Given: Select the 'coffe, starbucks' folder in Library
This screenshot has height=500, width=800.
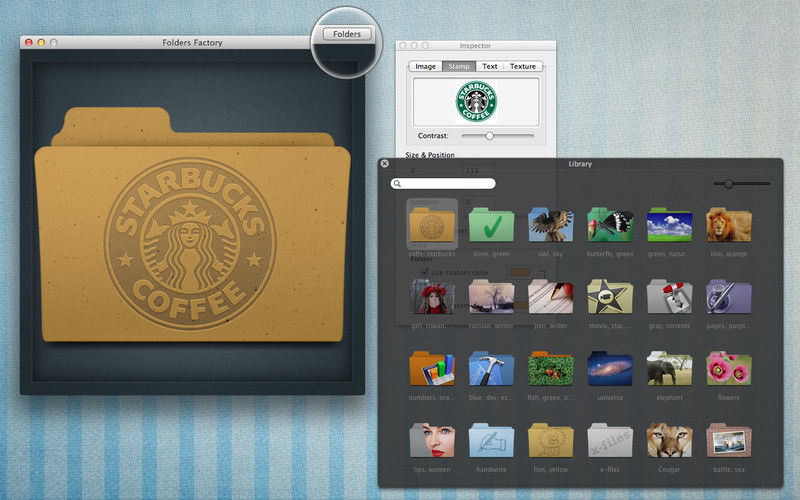Looking at the screenshot, I should [x=432, y=224].
